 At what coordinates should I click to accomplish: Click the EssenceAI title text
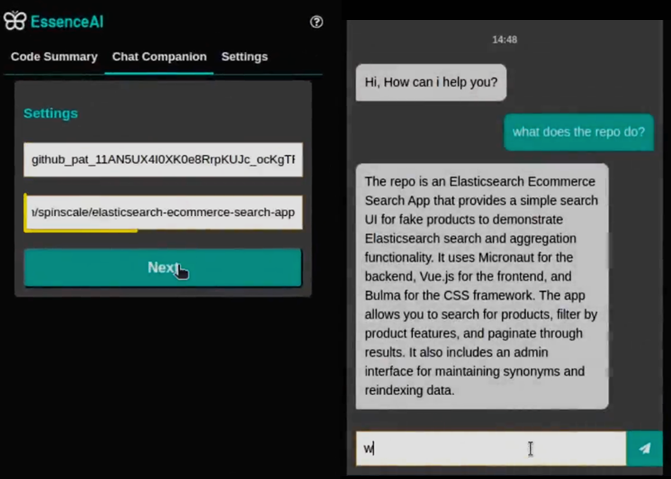pyautogui.click(x=67, y=21)
